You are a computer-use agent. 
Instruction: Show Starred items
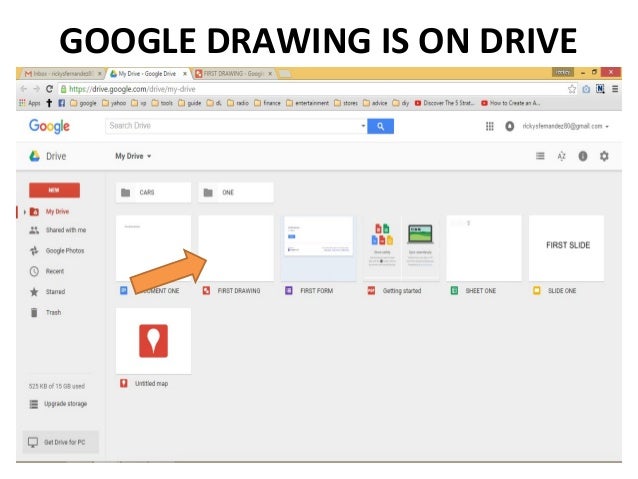pos(55,292)
